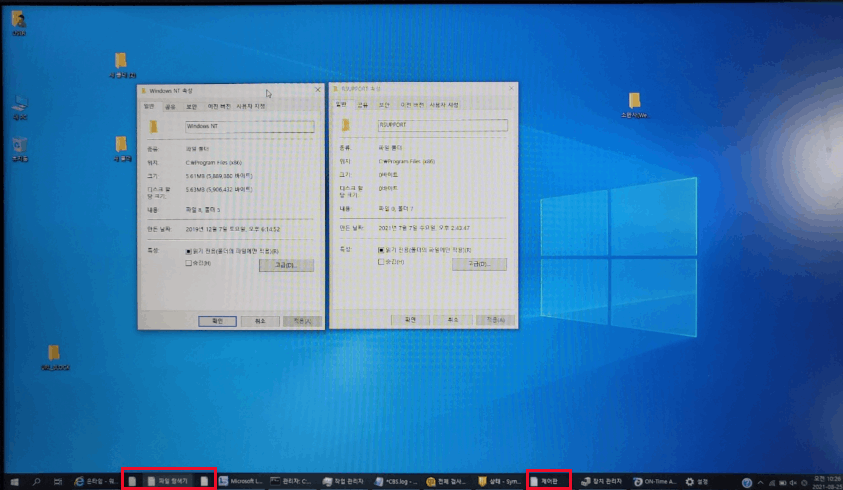
Task: Open 이전 버전 tab in RSUPPORT properties
Action: [x=412, y=105]
